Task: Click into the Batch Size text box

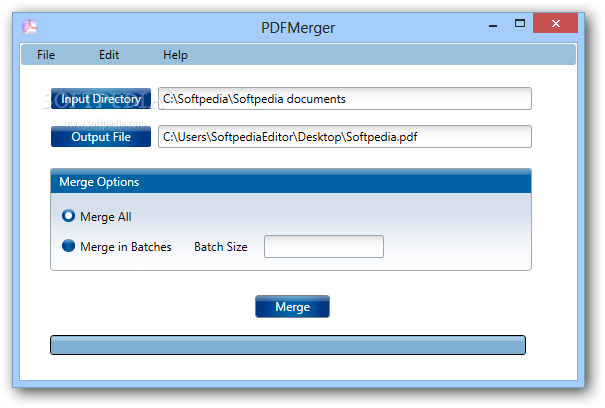Action: tap(324, 246)
